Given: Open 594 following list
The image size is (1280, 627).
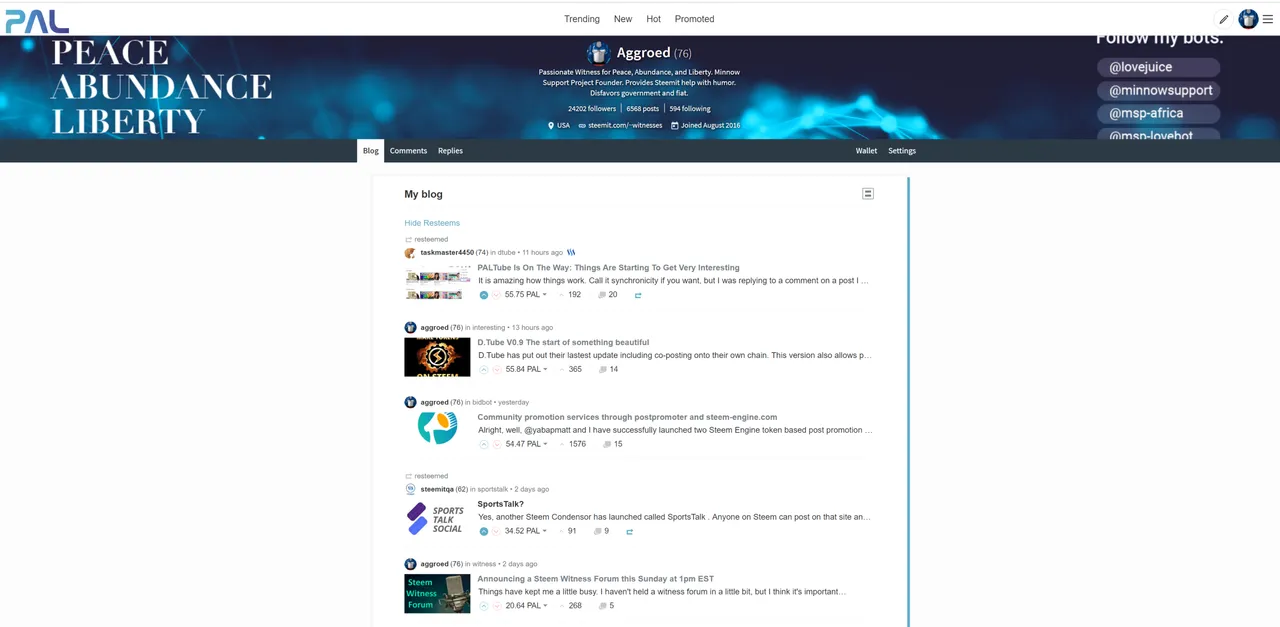Looking at the screenshot, I should coord(690,108).
